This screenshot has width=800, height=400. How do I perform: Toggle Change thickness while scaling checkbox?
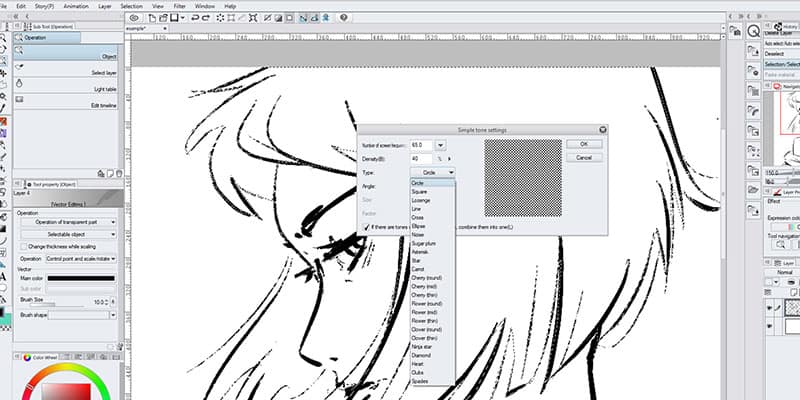pyautogui.click(x=23, y=247)
